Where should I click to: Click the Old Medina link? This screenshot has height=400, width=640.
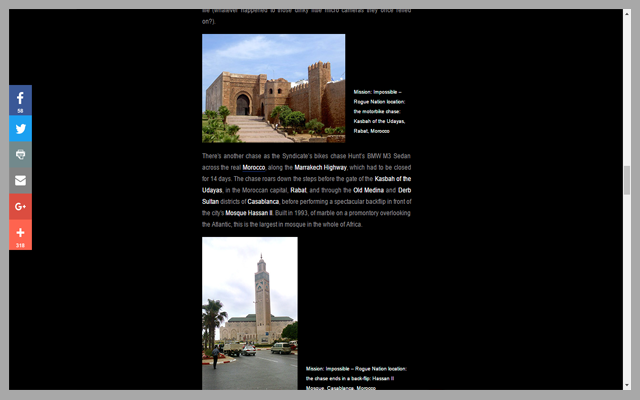(370, 190)
